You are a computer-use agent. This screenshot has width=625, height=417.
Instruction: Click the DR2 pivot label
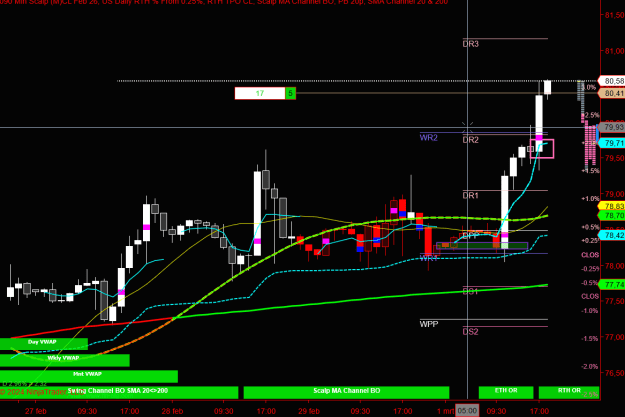[x=470, y=140]
